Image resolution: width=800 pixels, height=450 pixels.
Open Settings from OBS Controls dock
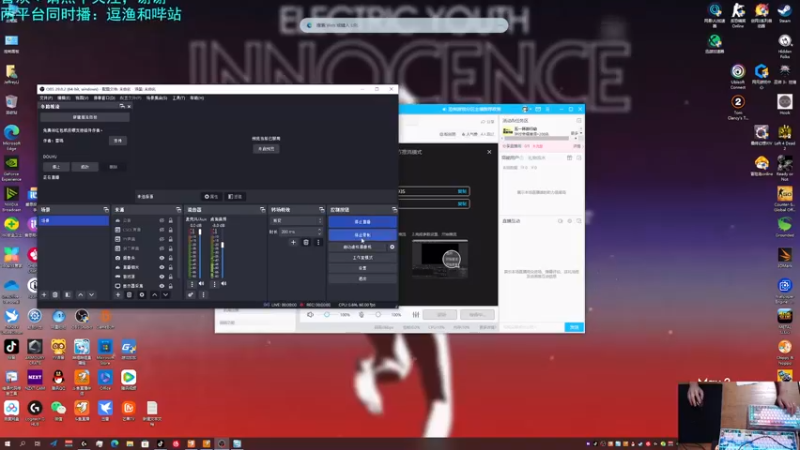[x=362, y=268]
